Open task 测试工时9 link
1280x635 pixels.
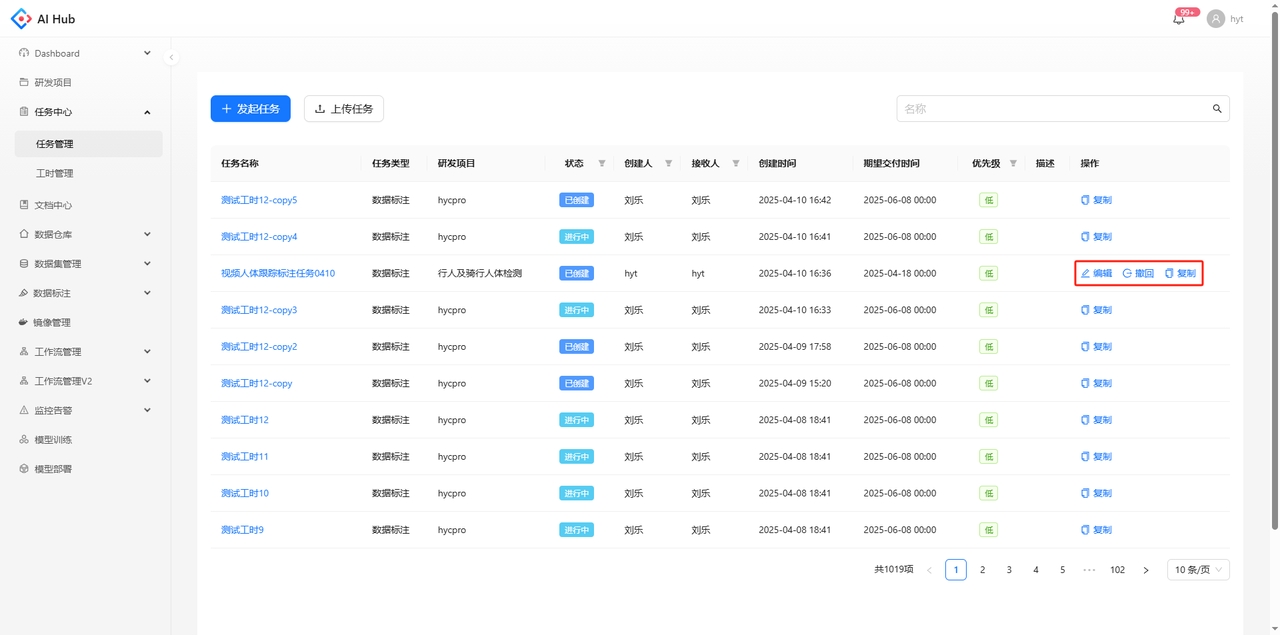(x=242, y=530)
